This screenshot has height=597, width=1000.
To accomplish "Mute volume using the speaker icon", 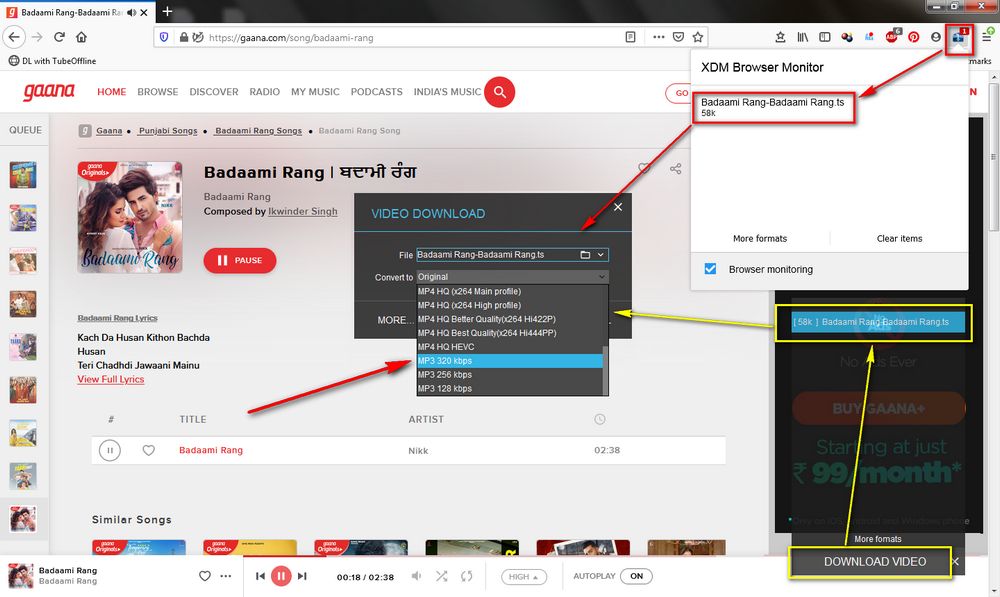I will click(x=416, y=576).
